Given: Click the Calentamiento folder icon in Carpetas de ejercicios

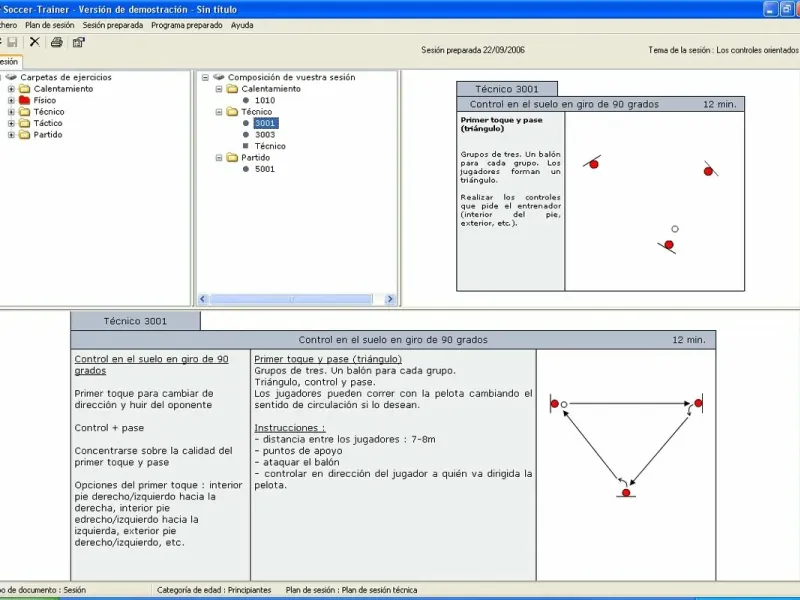Looking at the screenshot, I should [x=24, y=89].
